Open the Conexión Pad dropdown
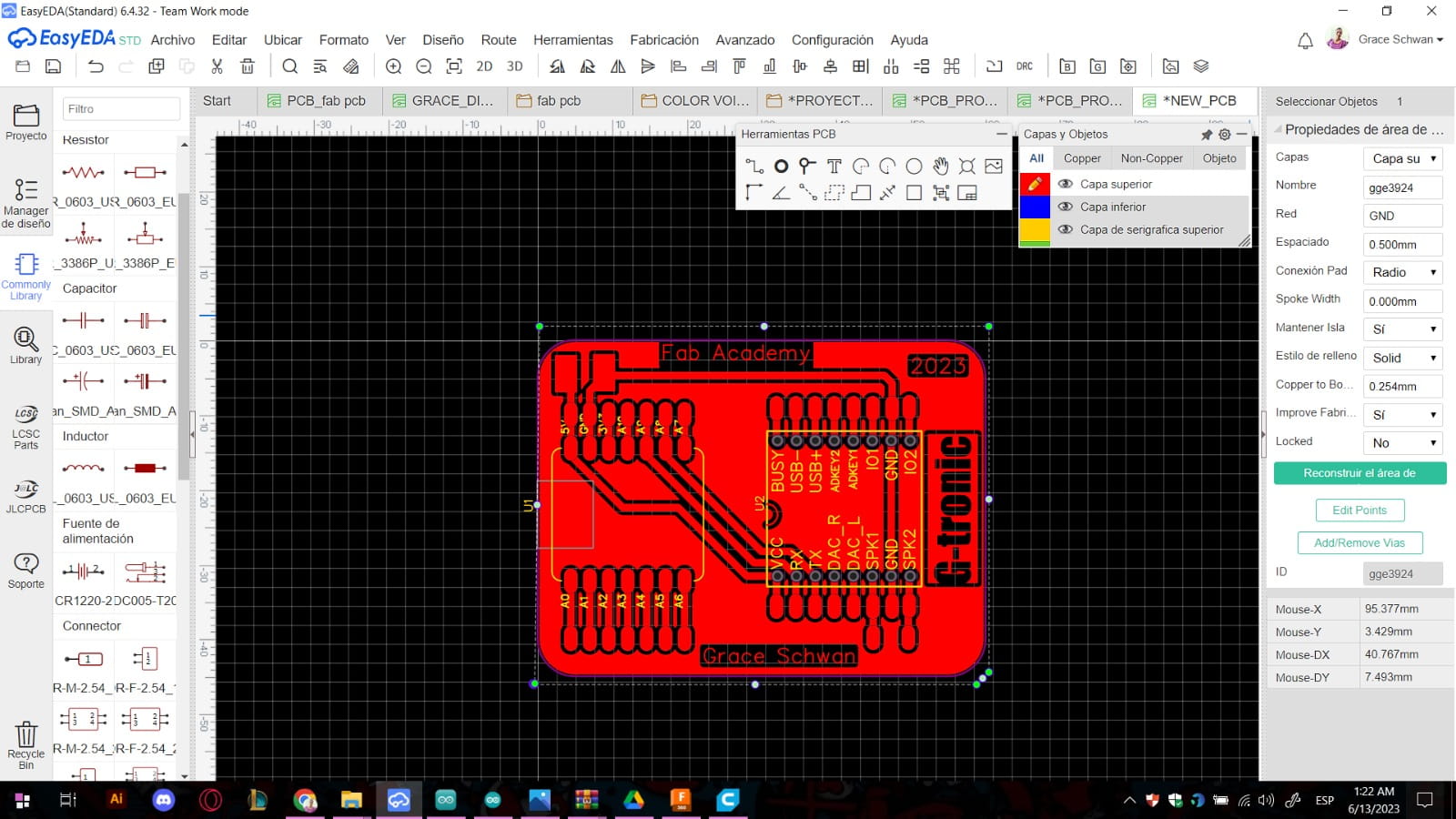This screenshot has width=1456, height=819. tap(1403, 272)
